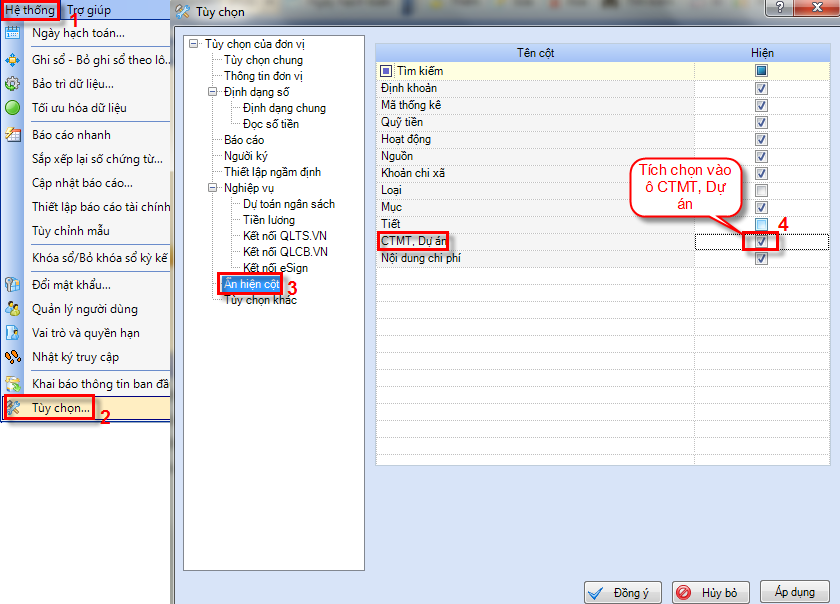Click the tools icon in Tùy chọn dialog title
Viewport: 840px width, 604px height.
[183, 11]
